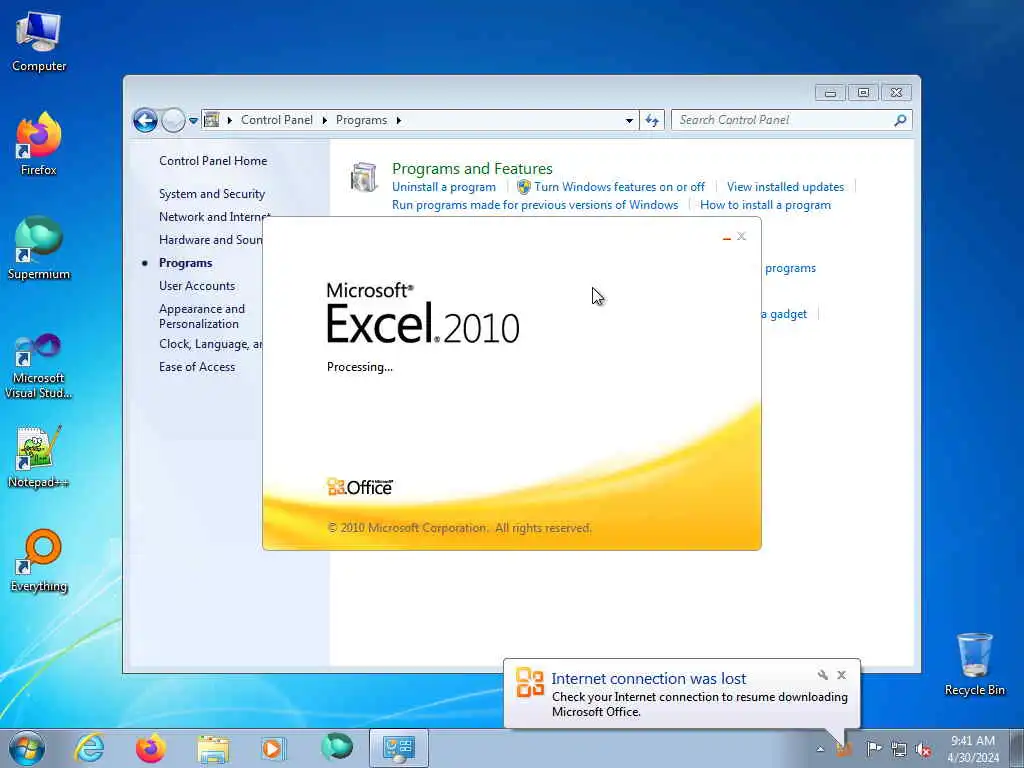The image size is (1024, 768).
Task: Open options wrench on Office notification
Action: [822, 675]
